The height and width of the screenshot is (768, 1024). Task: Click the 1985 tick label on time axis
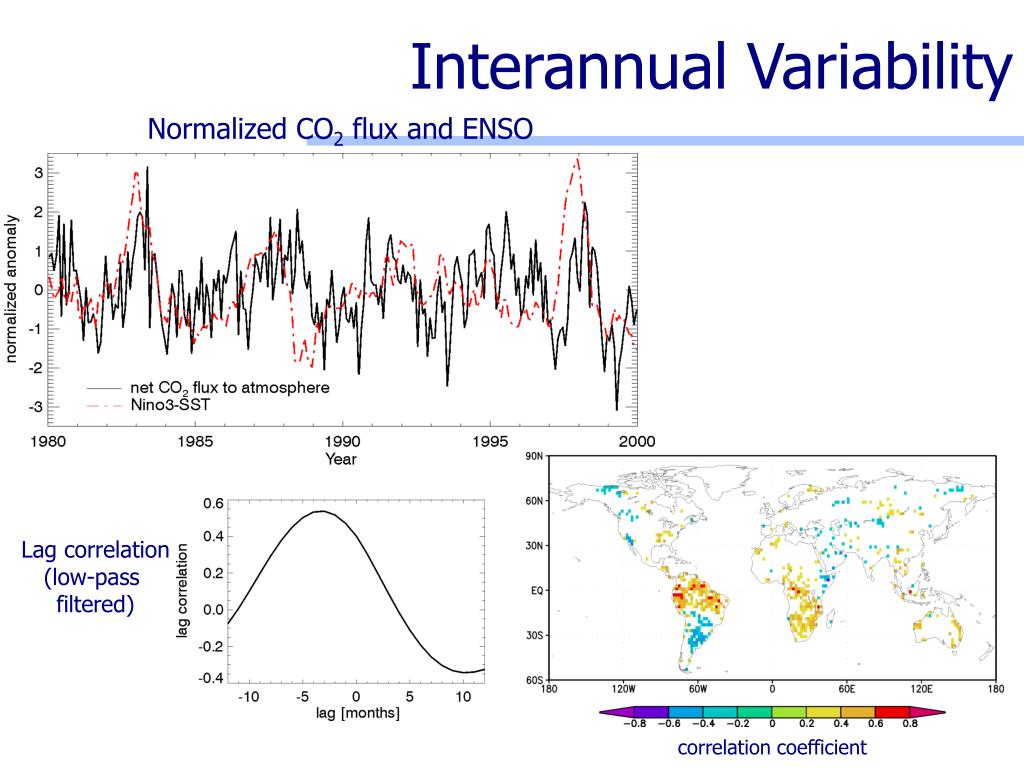tap(195, 441)
